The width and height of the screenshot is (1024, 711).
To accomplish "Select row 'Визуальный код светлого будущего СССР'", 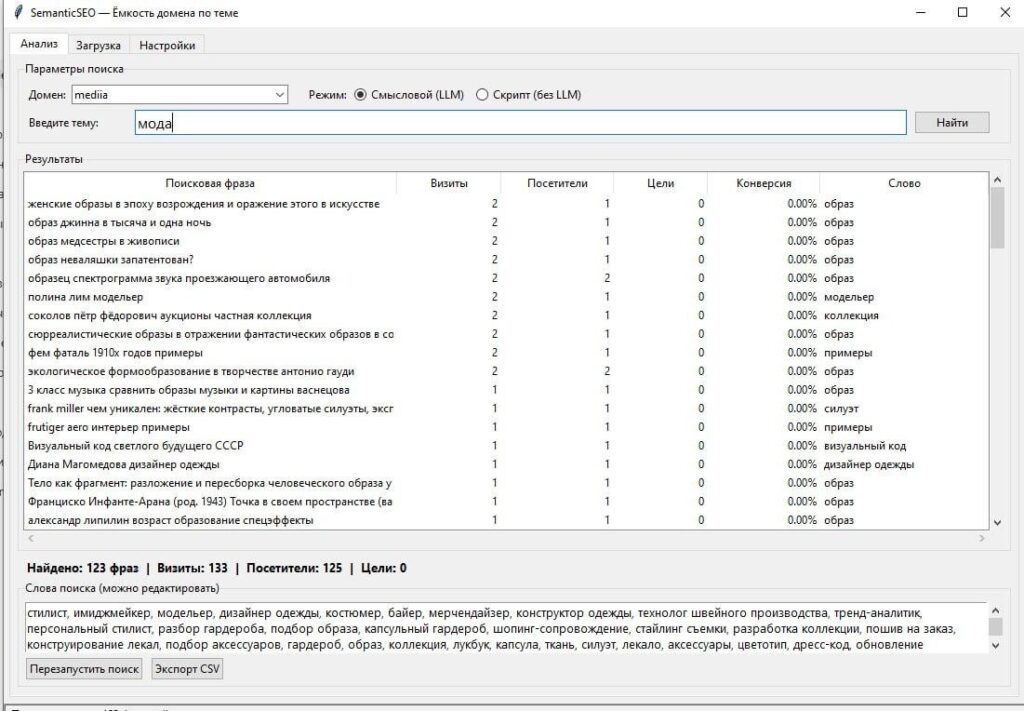I will (507, 445).
